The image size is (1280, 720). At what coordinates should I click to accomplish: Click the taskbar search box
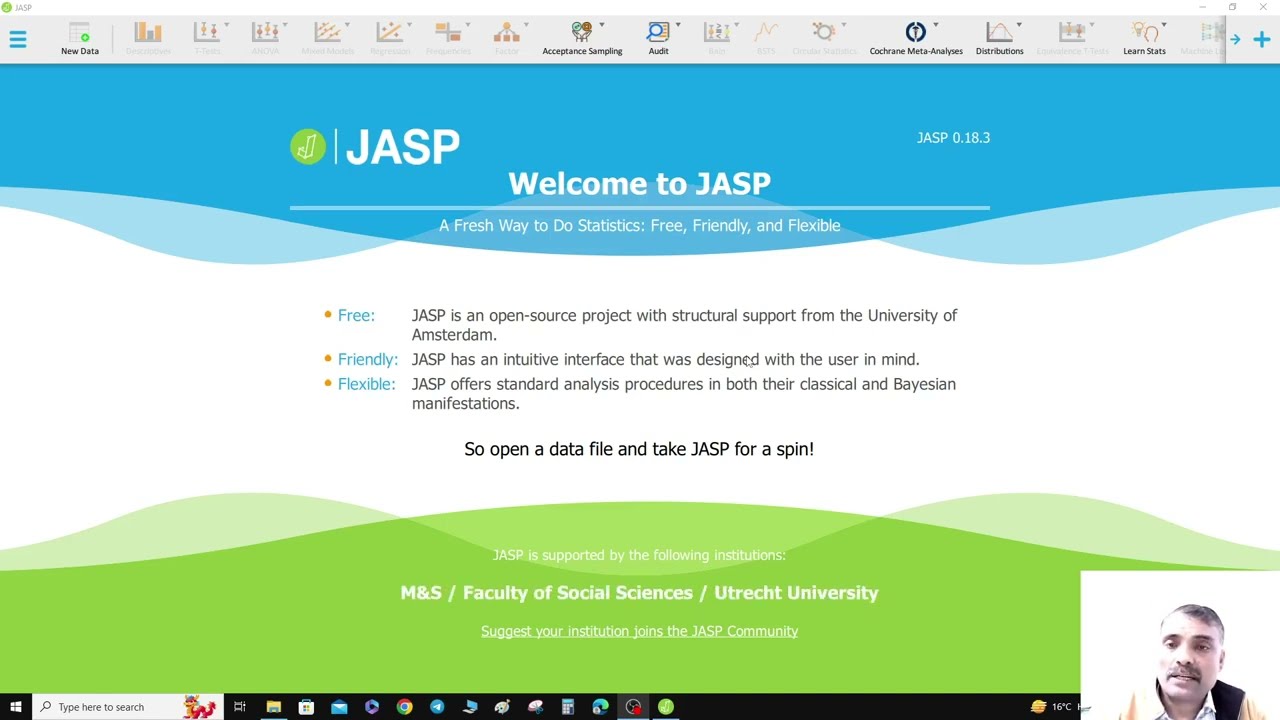pos(128,707)
